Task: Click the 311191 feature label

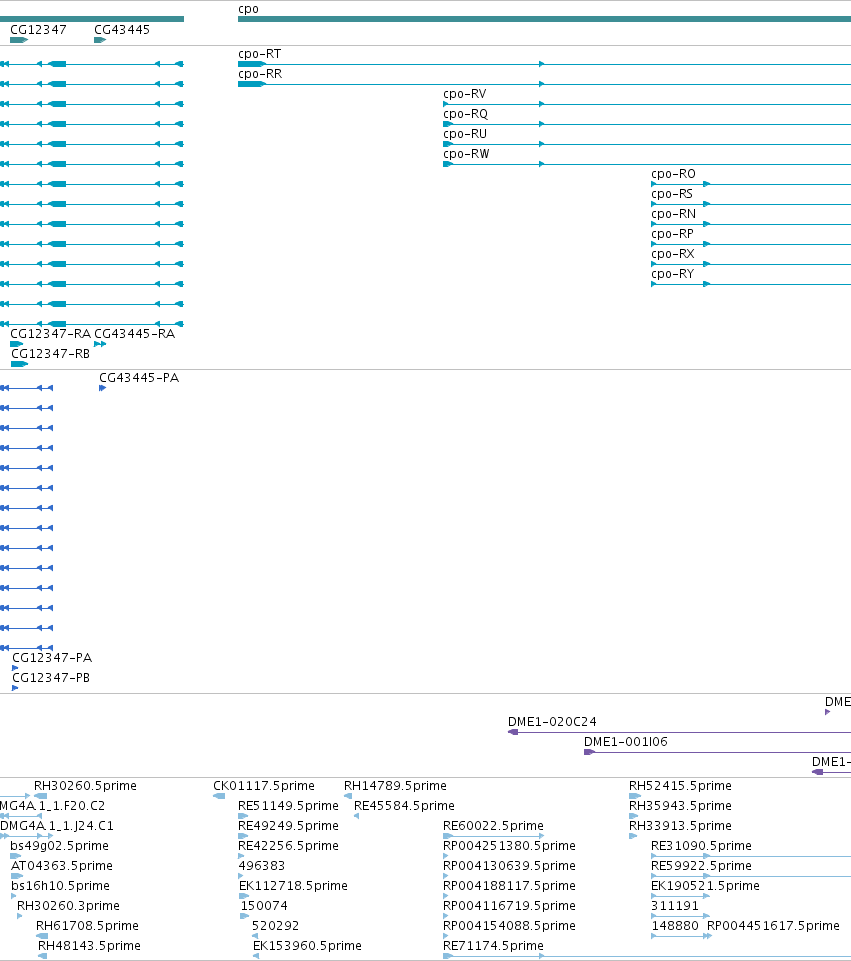Action: [x=675, y=906]
